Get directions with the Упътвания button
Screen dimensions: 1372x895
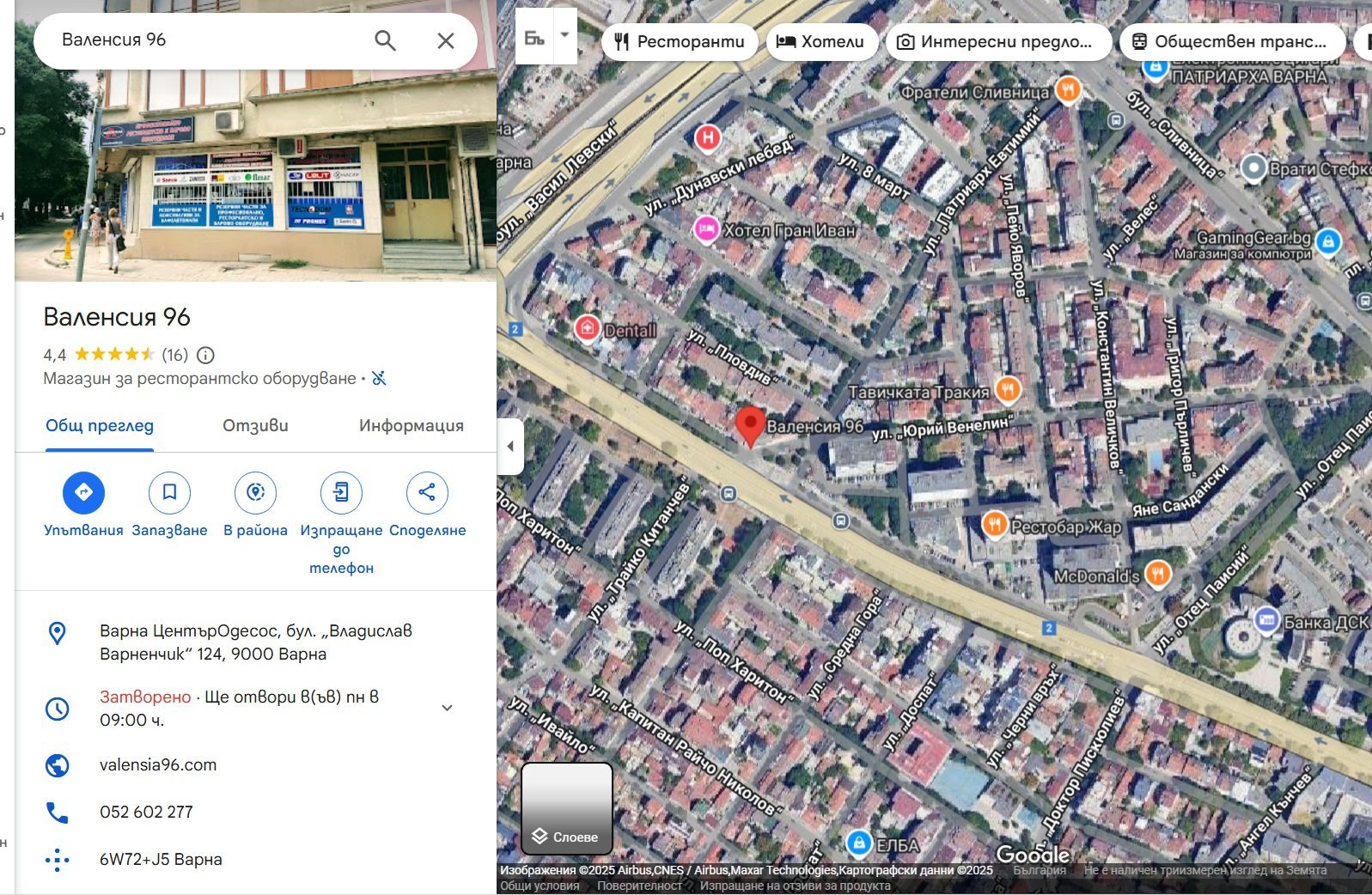[x=83, y=492]
